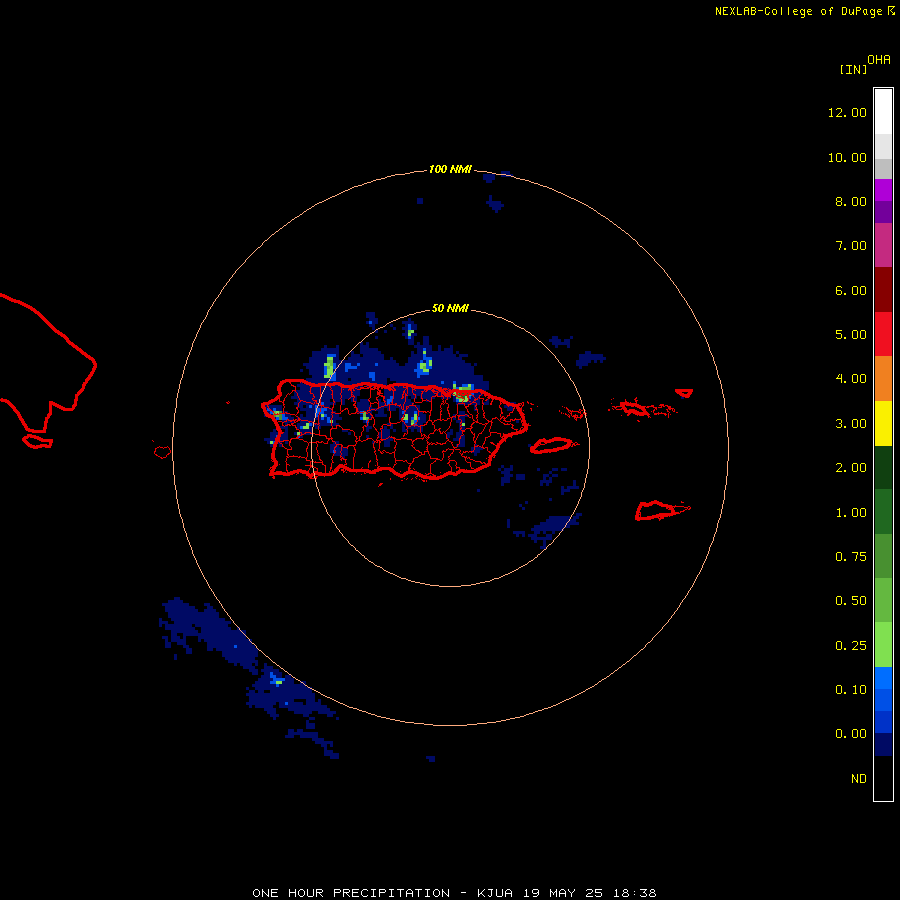
Task: Pick the light green swatch at 0.25
Action: point(883,645)
